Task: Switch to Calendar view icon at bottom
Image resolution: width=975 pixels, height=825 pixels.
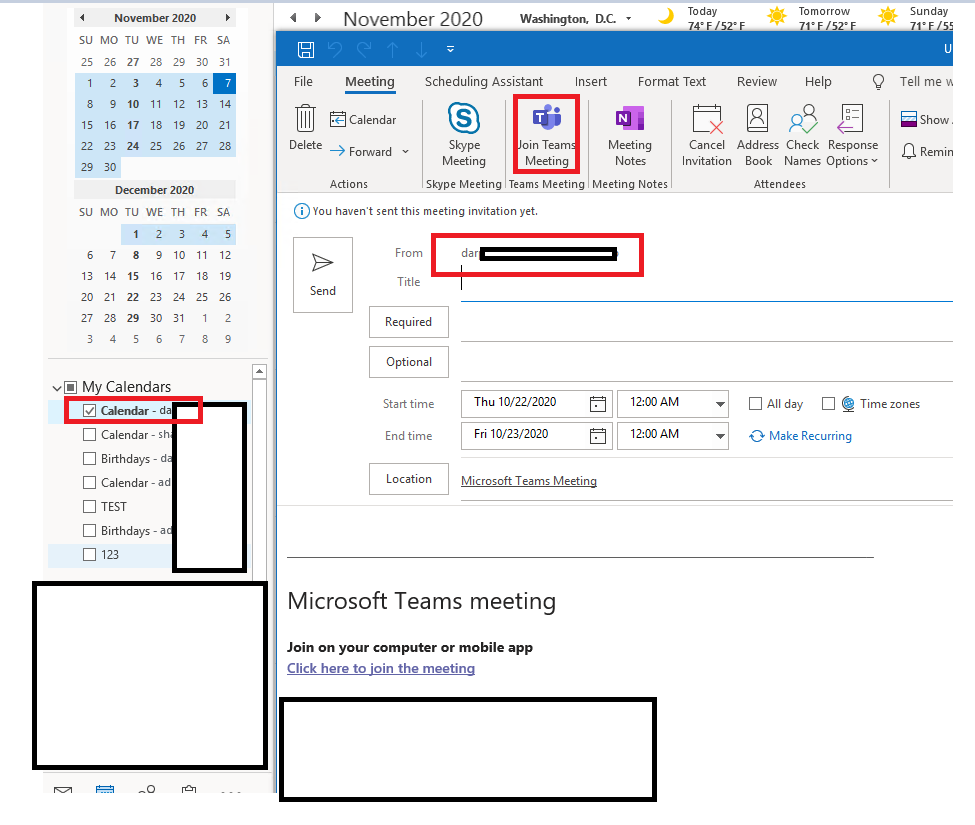Action: coord(105,790)
